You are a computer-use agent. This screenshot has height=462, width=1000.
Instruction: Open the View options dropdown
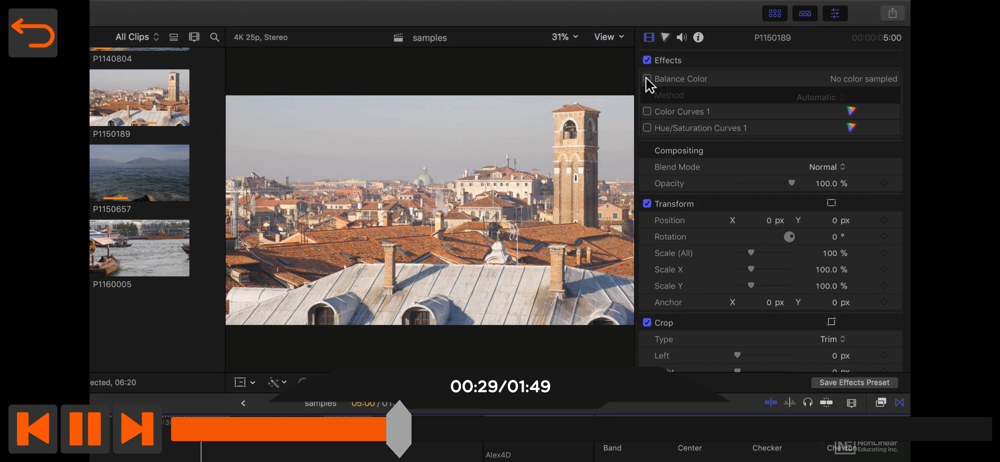(609, 37)
